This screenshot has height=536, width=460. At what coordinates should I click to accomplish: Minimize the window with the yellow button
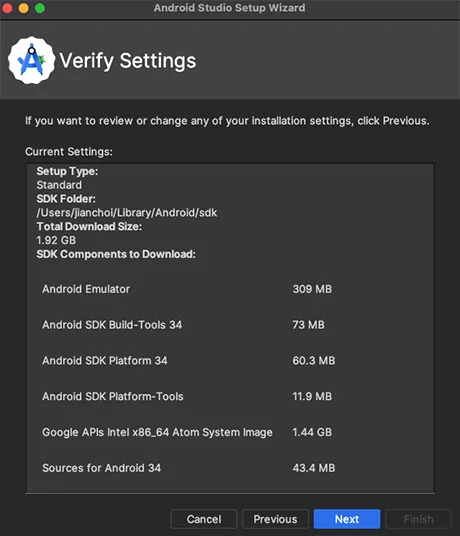pos(24,8)
